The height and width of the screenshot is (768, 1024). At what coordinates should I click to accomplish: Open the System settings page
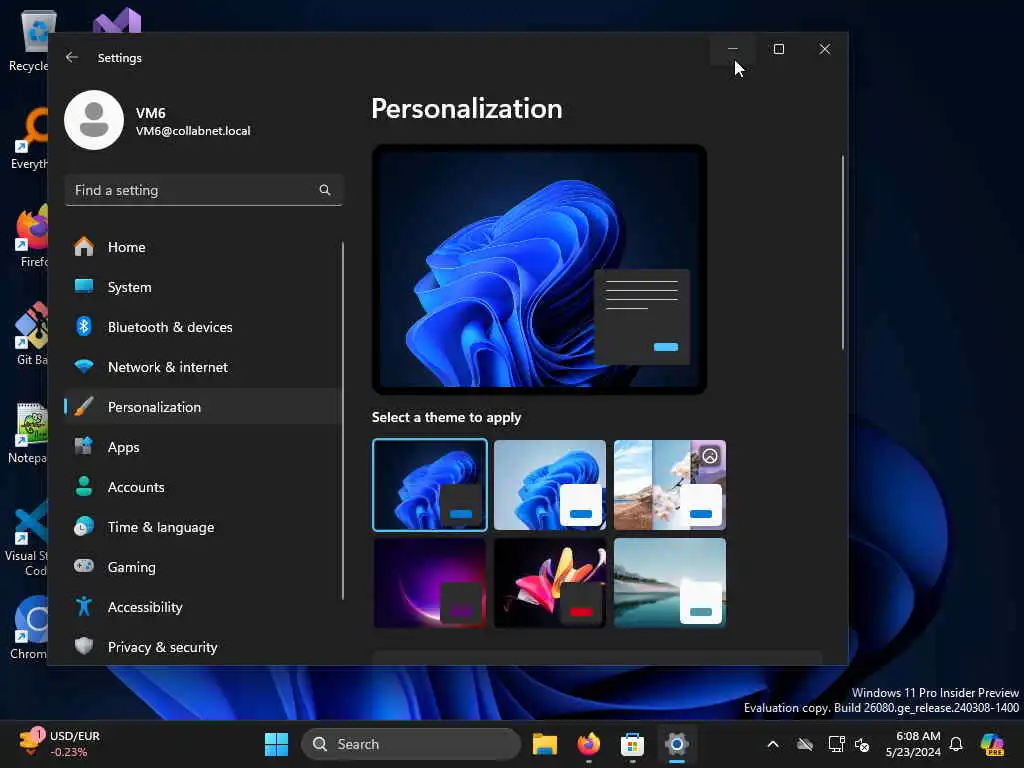click(202, 287)
